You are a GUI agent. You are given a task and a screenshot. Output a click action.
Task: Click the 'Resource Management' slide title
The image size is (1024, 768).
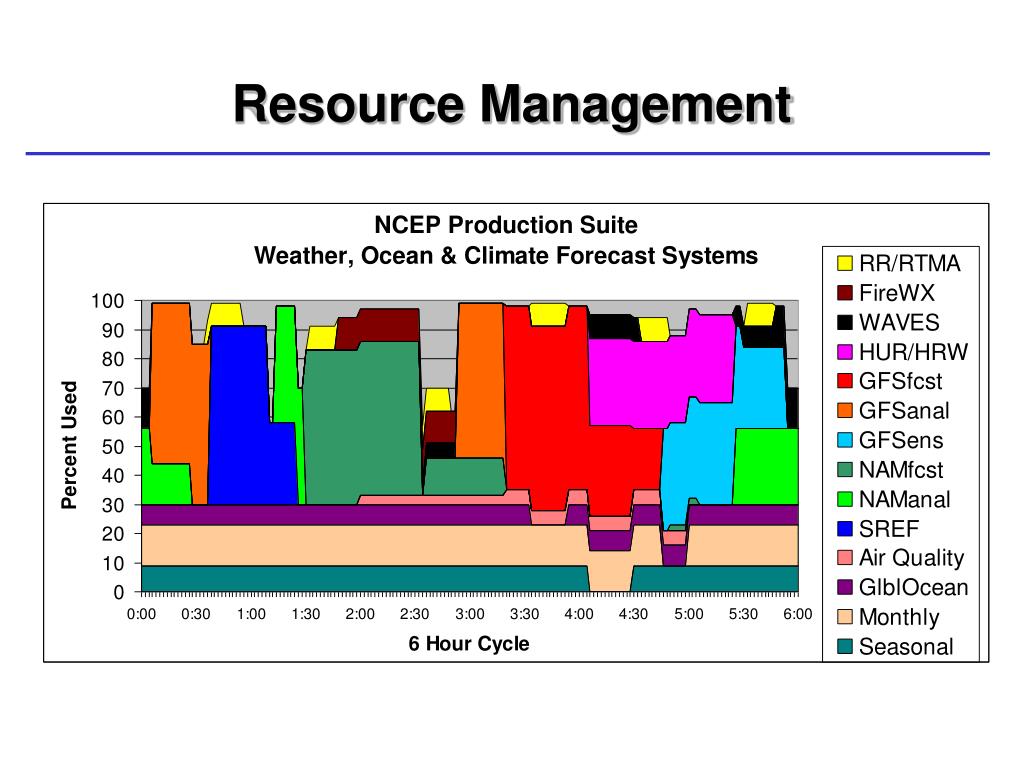(x=513, y=104)
